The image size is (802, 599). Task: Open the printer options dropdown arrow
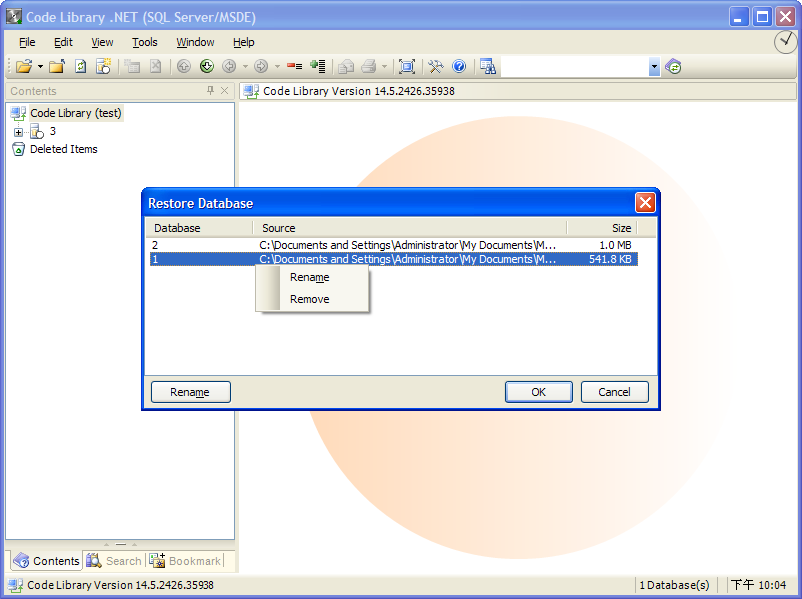pyautogui.click(x=384, y=66)
